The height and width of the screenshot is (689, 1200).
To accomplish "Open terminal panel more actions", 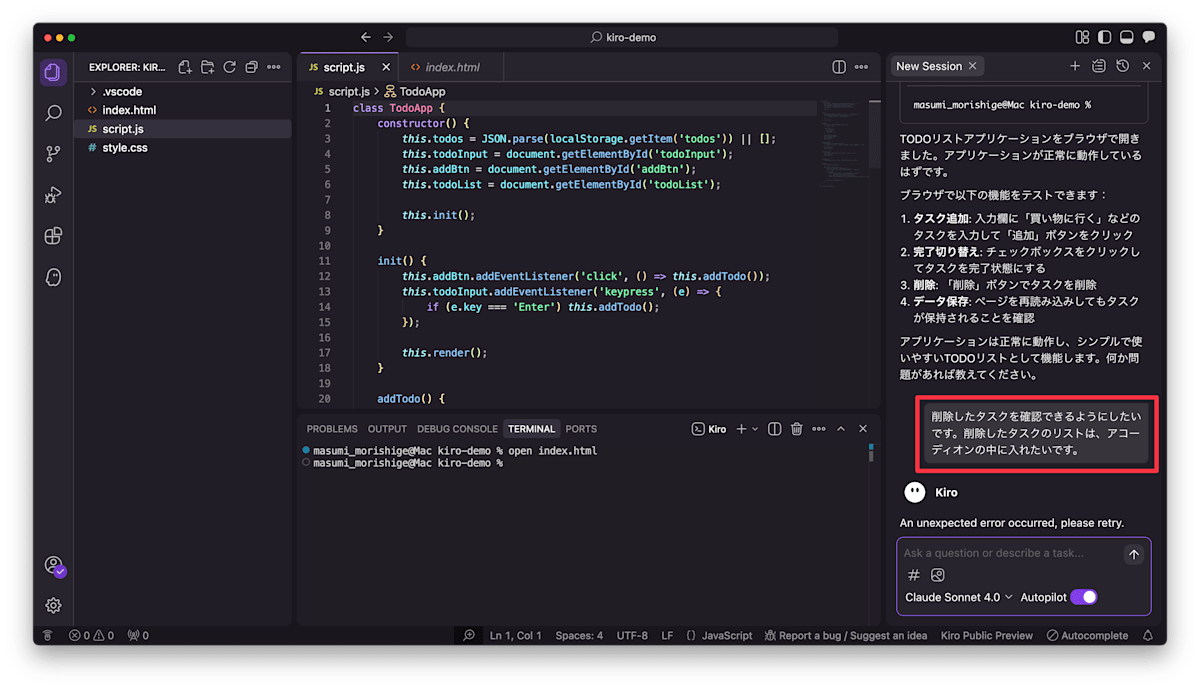I will [x=819, y=429].
